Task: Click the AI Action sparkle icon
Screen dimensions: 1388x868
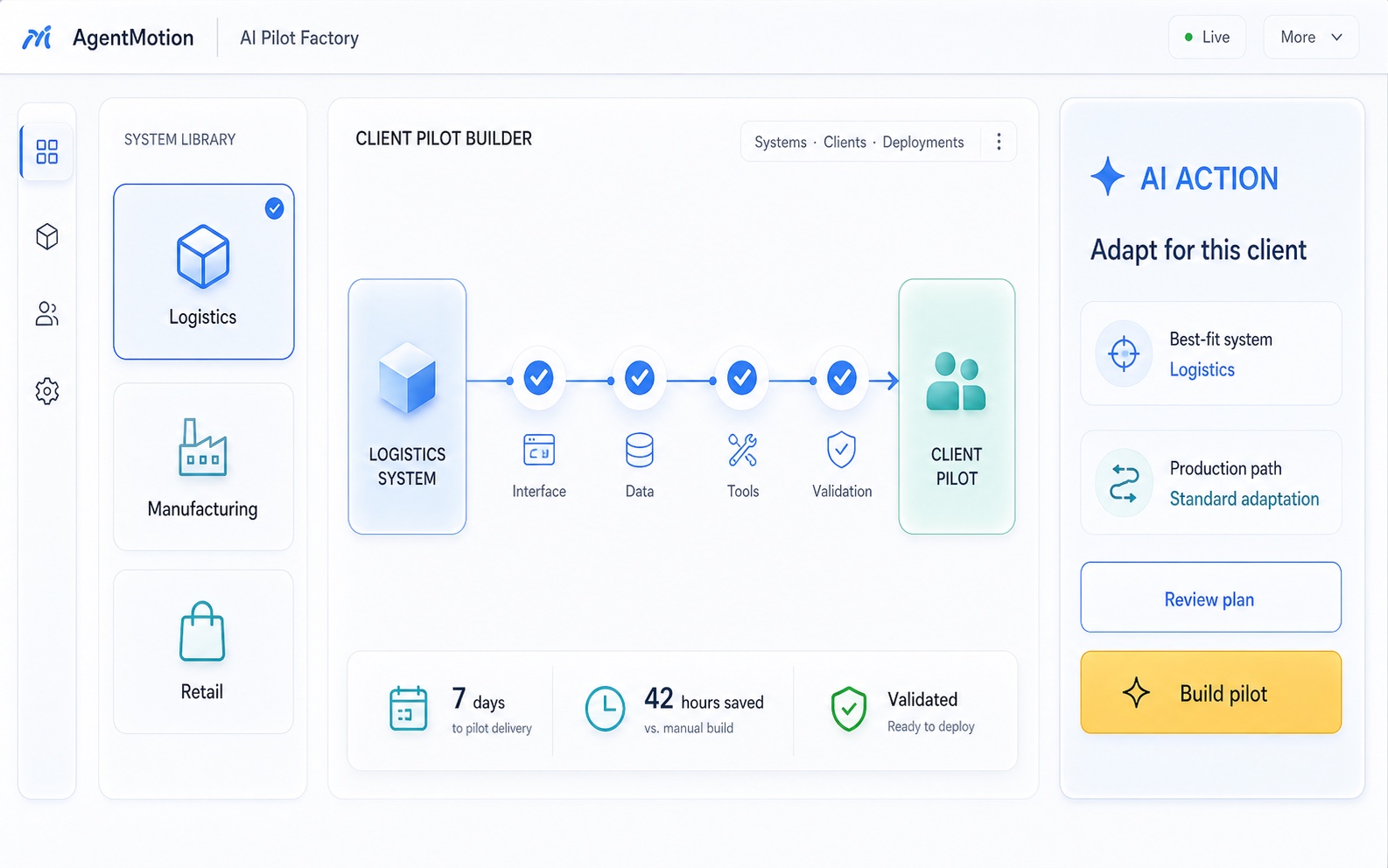Action: 1108,177
